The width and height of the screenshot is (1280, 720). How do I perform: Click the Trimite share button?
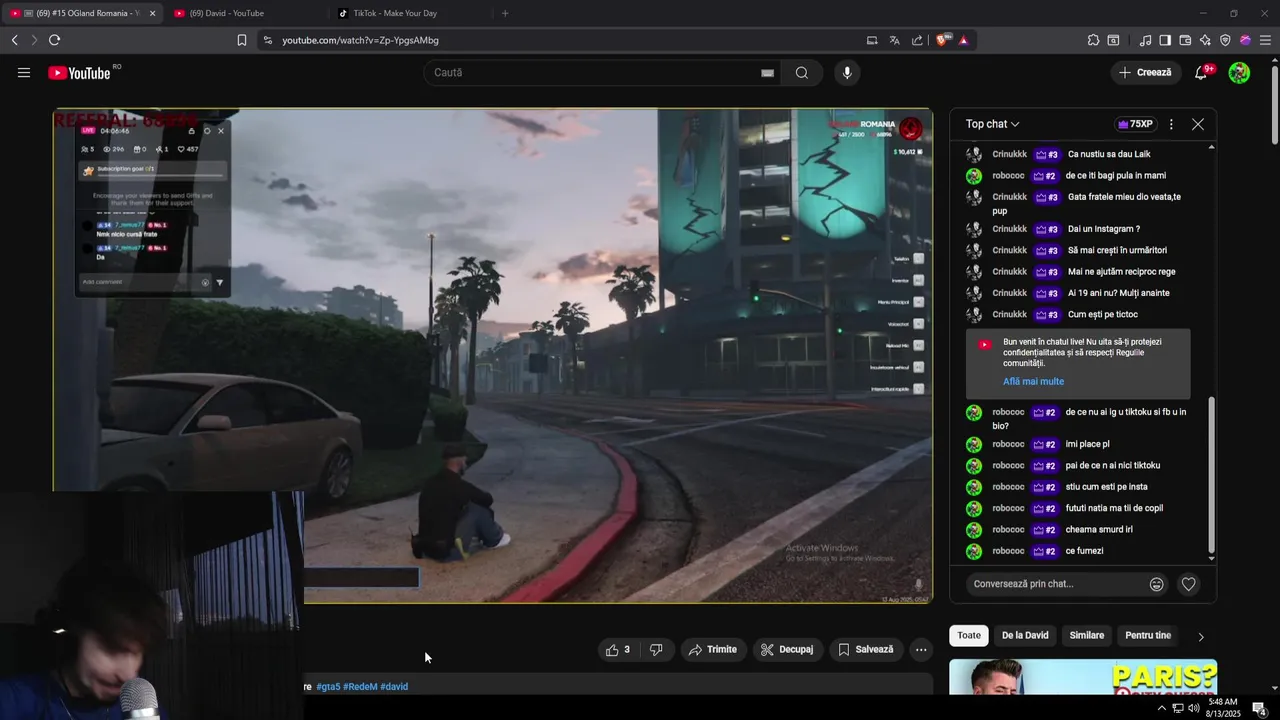click(x=713, y=650)
